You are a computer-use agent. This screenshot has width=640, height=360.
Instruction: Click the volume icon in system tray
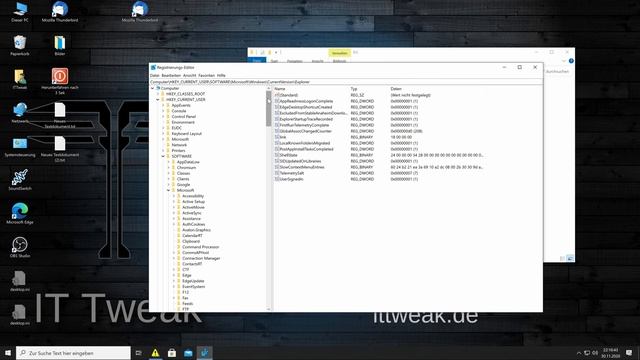pos(595,353)
